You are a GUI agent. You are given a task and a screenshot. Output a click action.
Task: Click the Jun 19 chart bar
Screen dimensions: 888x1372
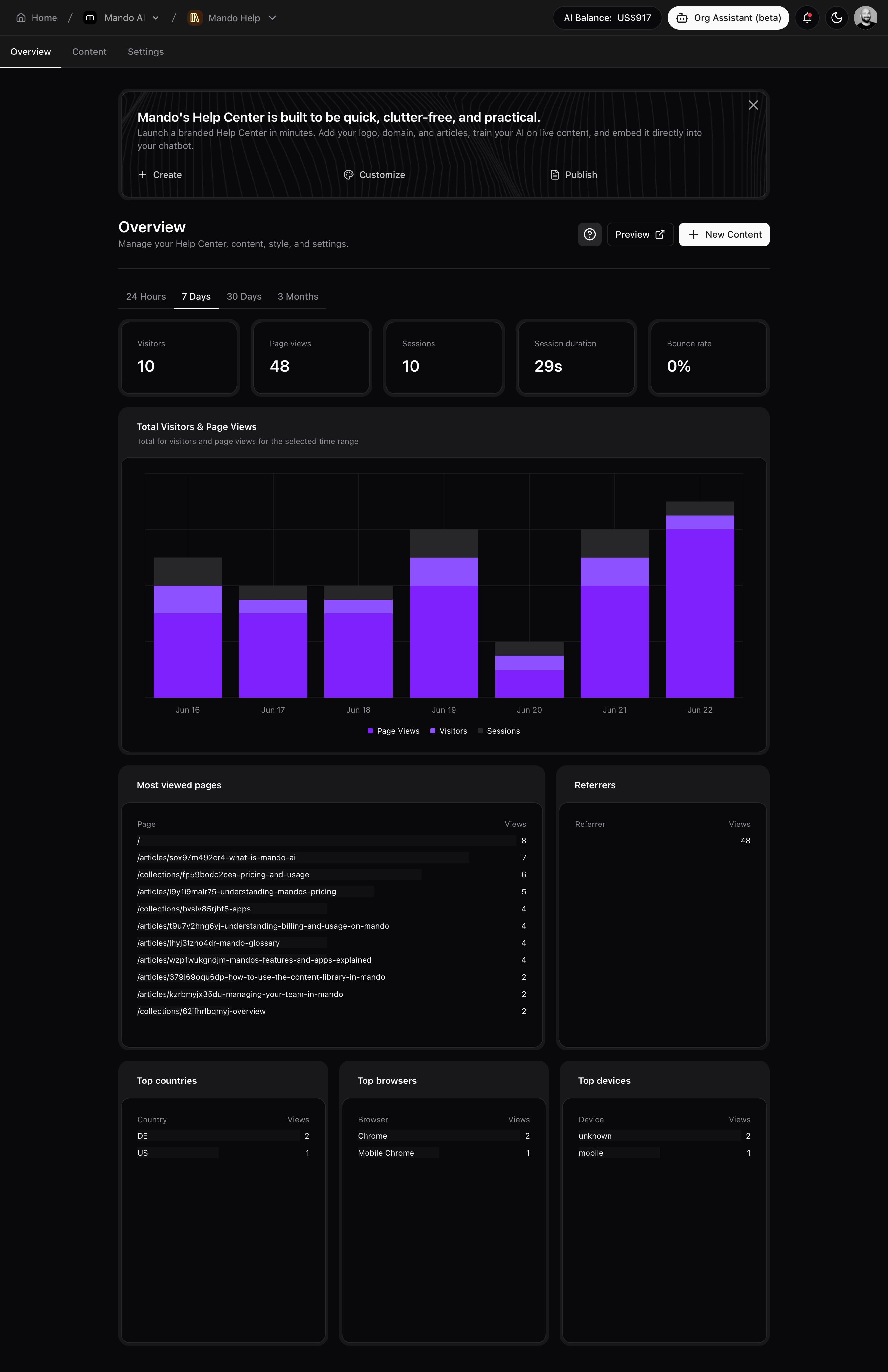pos(443,614)
